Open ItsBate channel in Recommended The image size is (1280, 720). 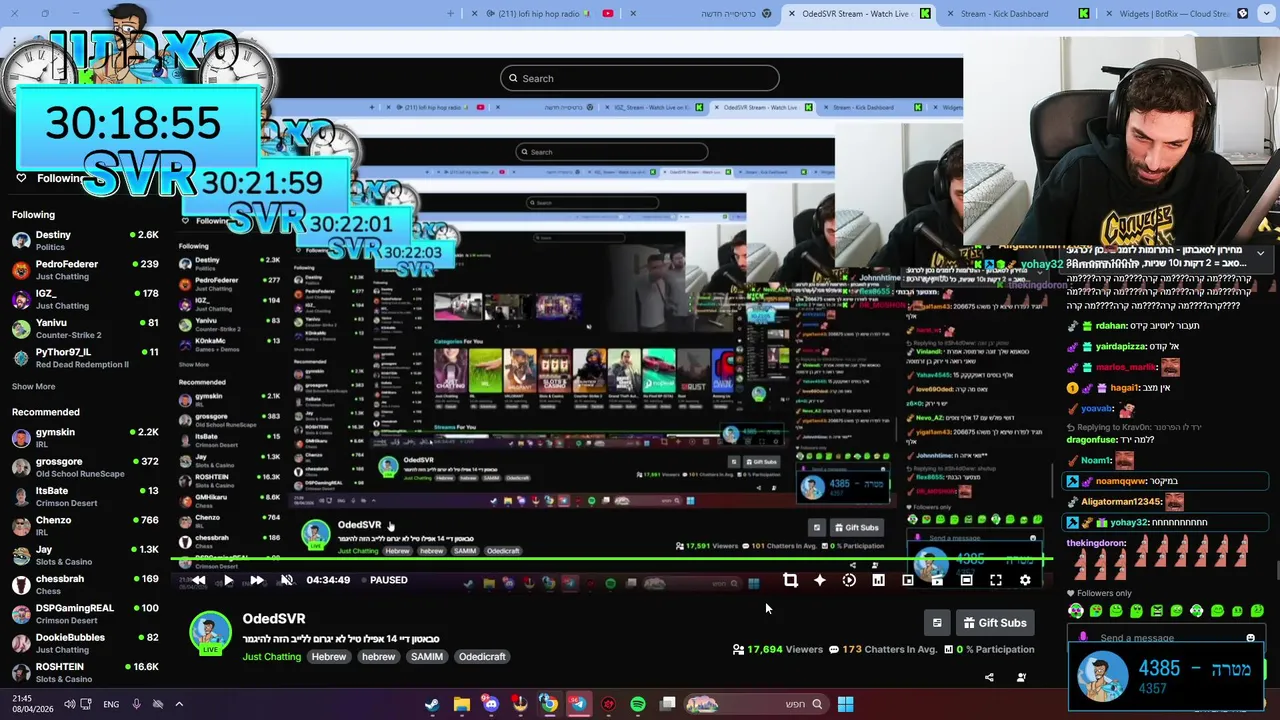[x=85, y=497]
